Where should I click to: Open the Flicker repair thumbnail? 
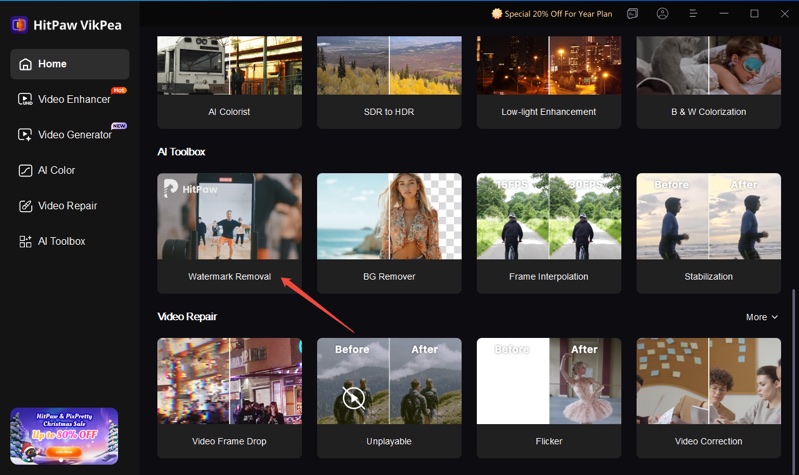click(549, 381)
